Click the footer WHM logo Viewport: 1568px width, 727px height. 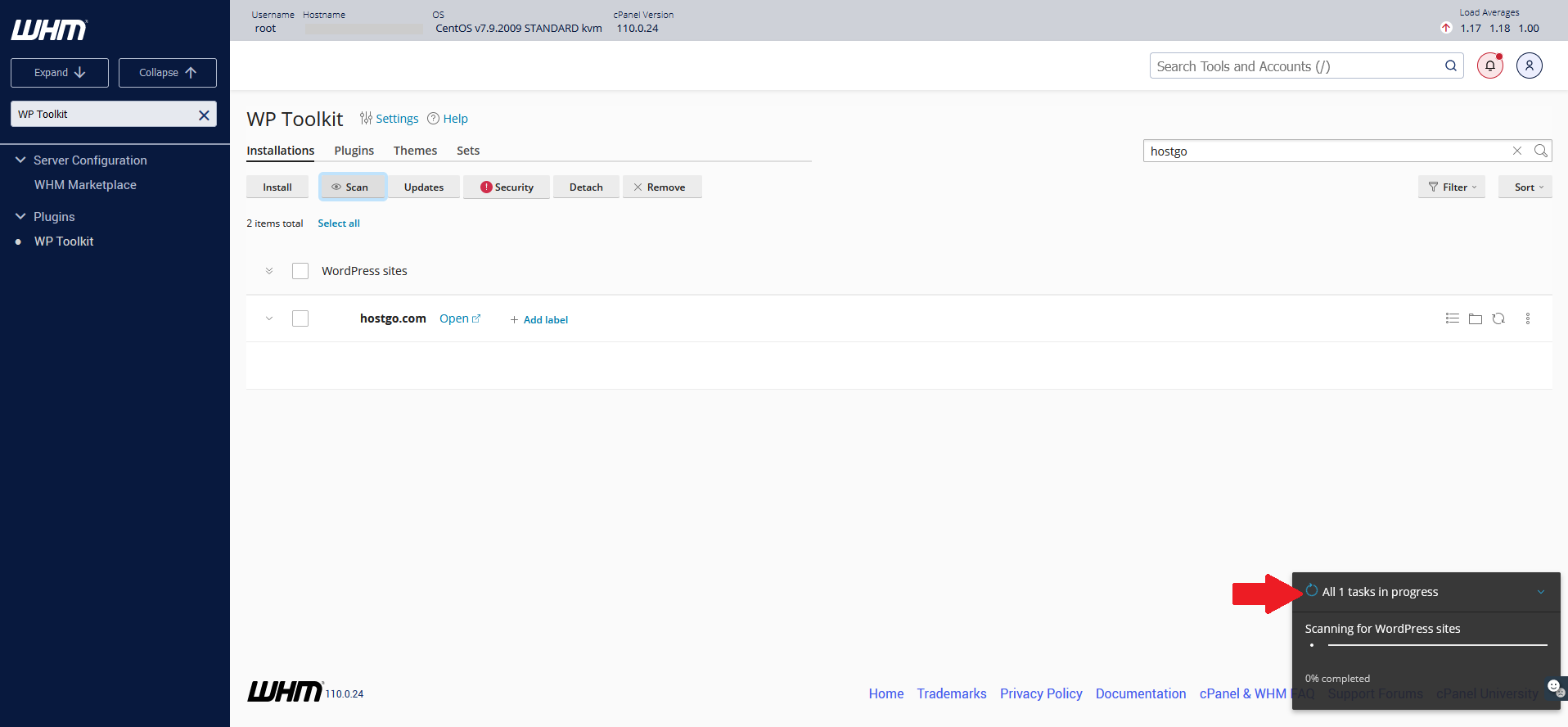coord(285,692)
